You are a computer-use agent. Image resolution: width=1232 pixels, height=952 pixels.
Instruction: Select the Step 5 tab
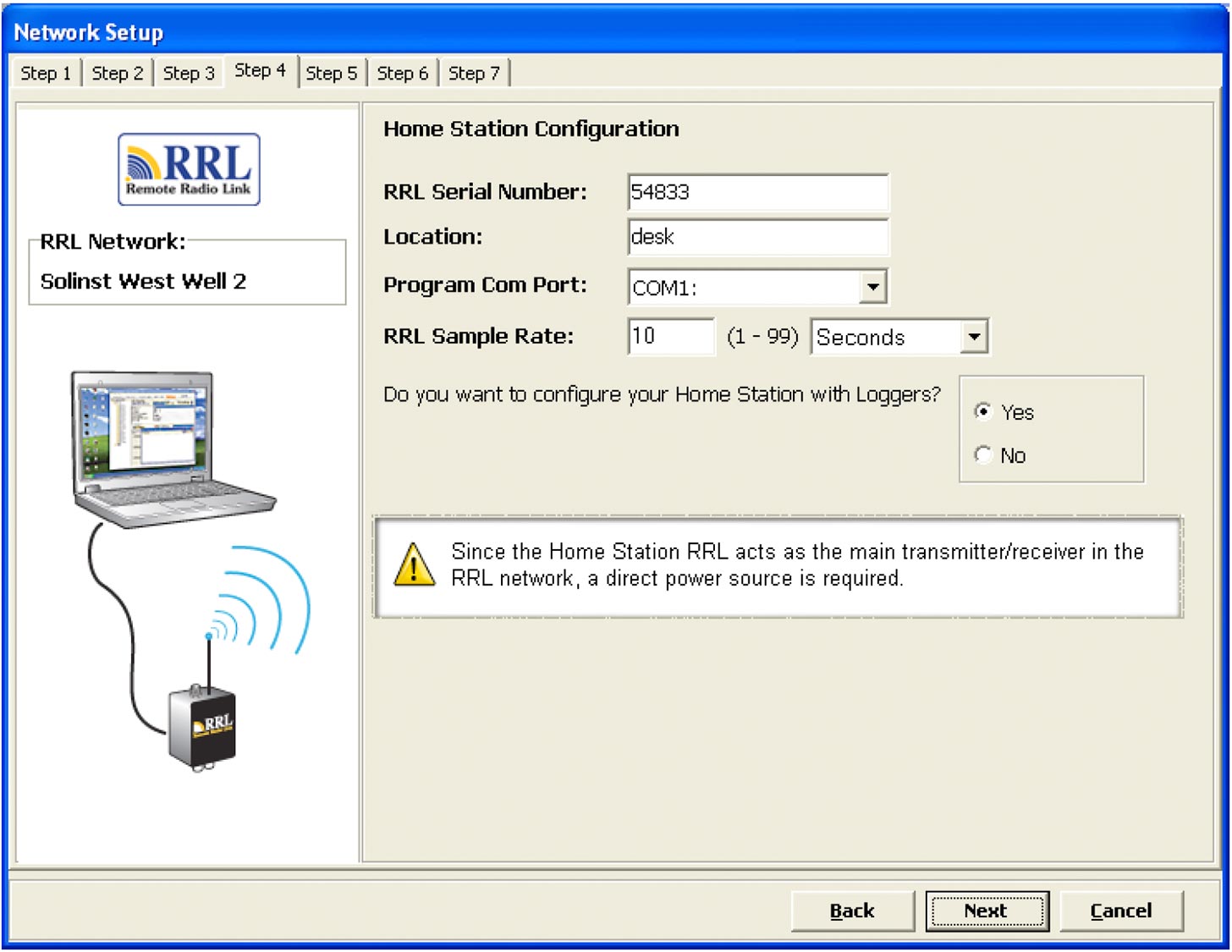point(332,73)
